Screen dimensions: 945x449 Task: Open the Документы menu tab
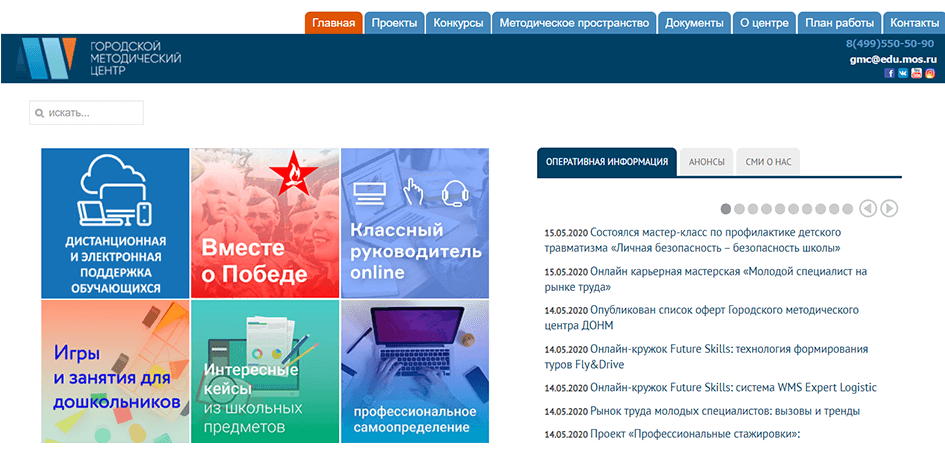point(694,23)
